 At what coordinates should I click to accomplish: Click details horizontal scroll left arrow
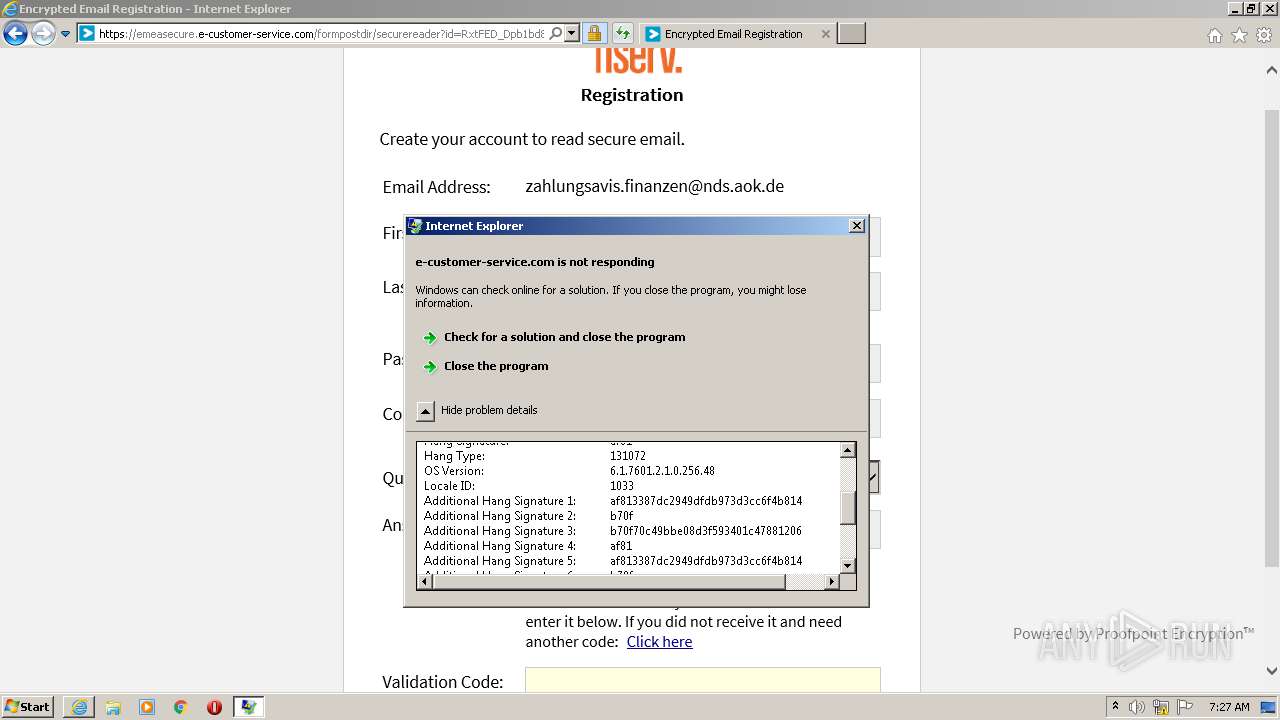(425, 581)
